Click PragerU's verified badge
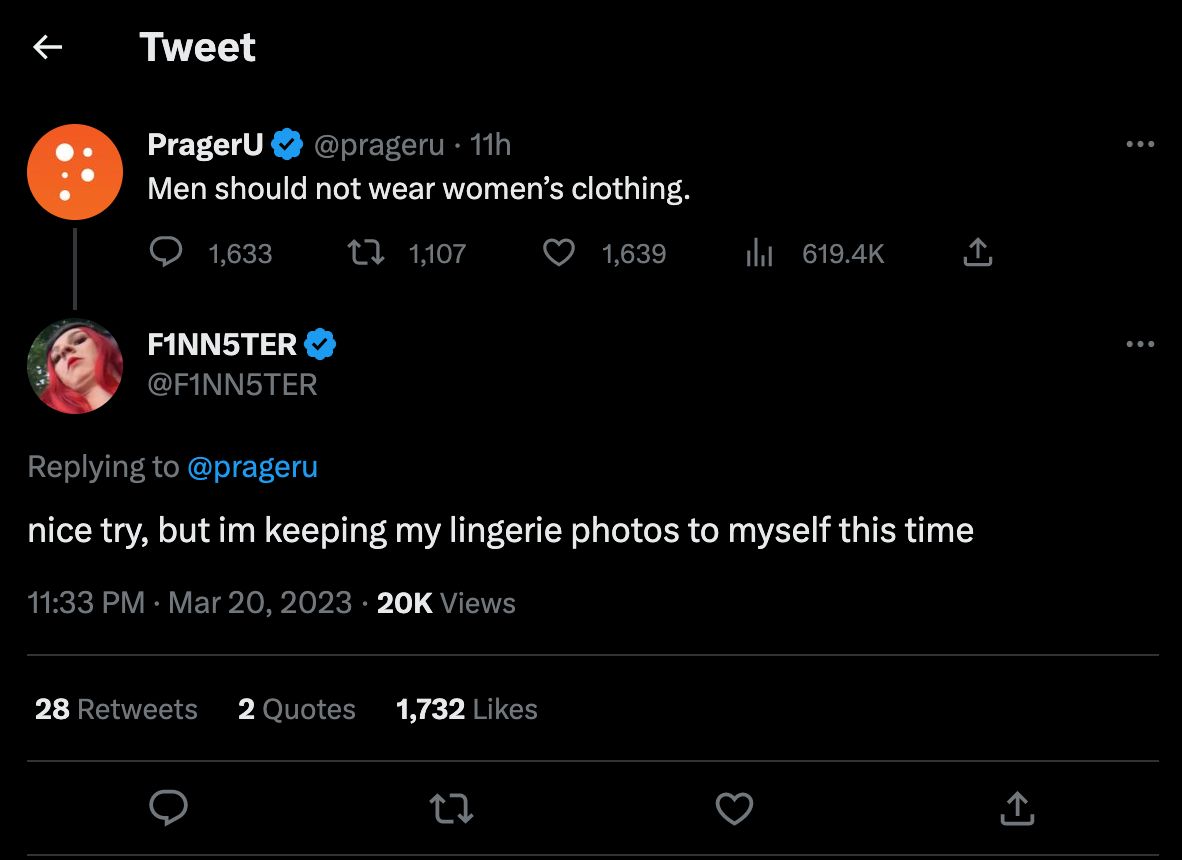1182x860 pixels. coord(287,143)
